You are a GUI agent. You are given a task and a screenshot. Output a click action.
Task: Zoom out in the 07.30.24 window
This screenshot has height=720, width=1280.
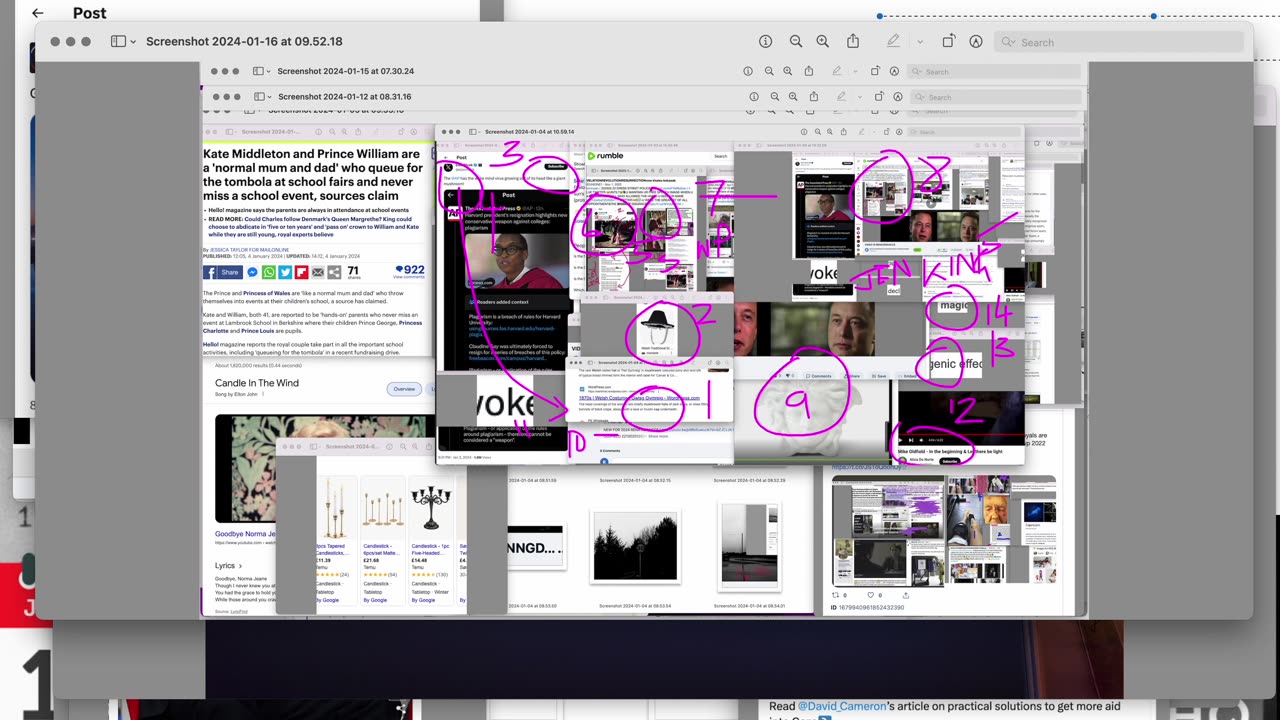tap(769, 71)
